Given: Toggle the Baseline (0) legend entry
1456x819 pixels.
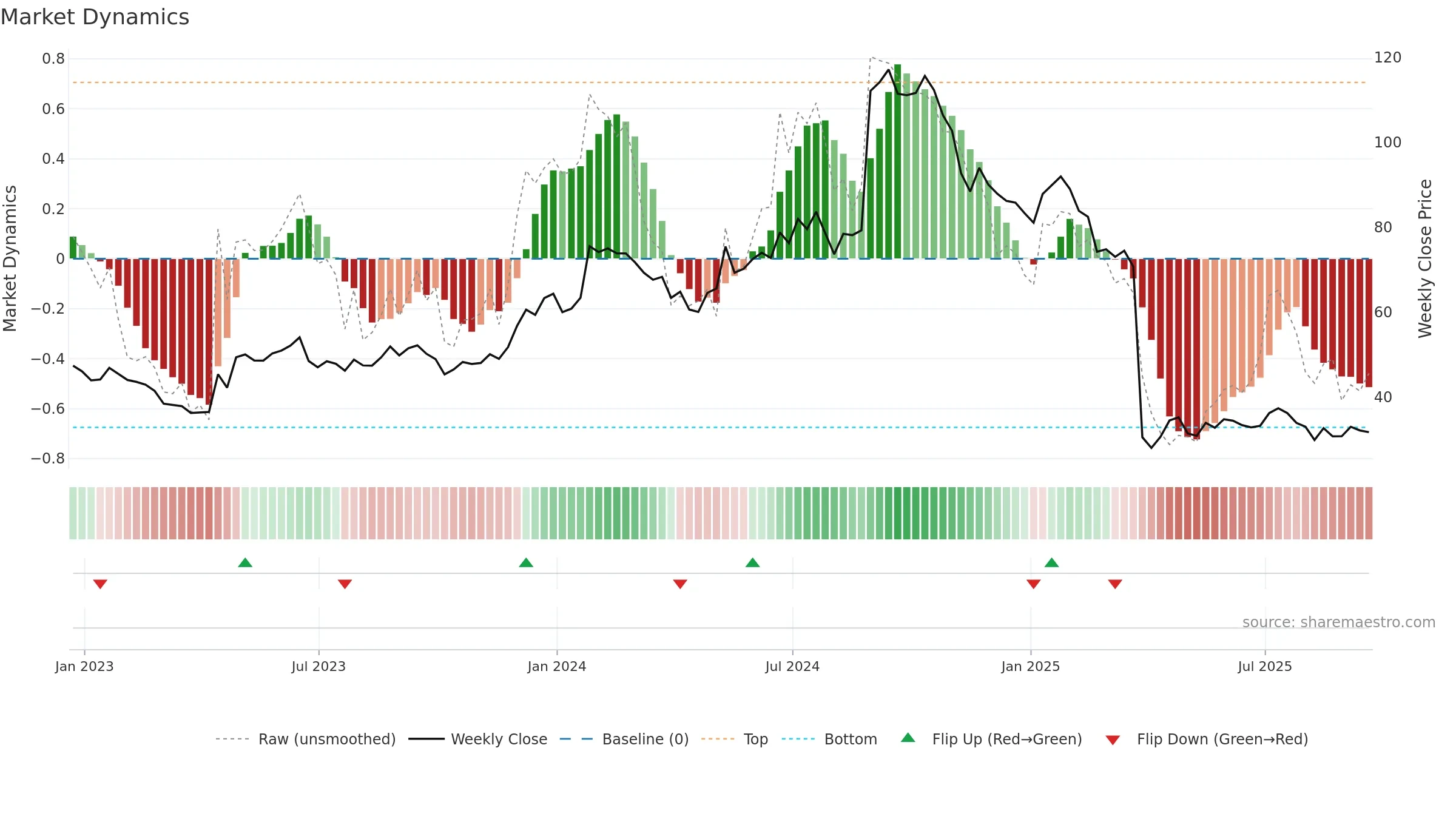Looking at the screenshot, I should 624,739.
